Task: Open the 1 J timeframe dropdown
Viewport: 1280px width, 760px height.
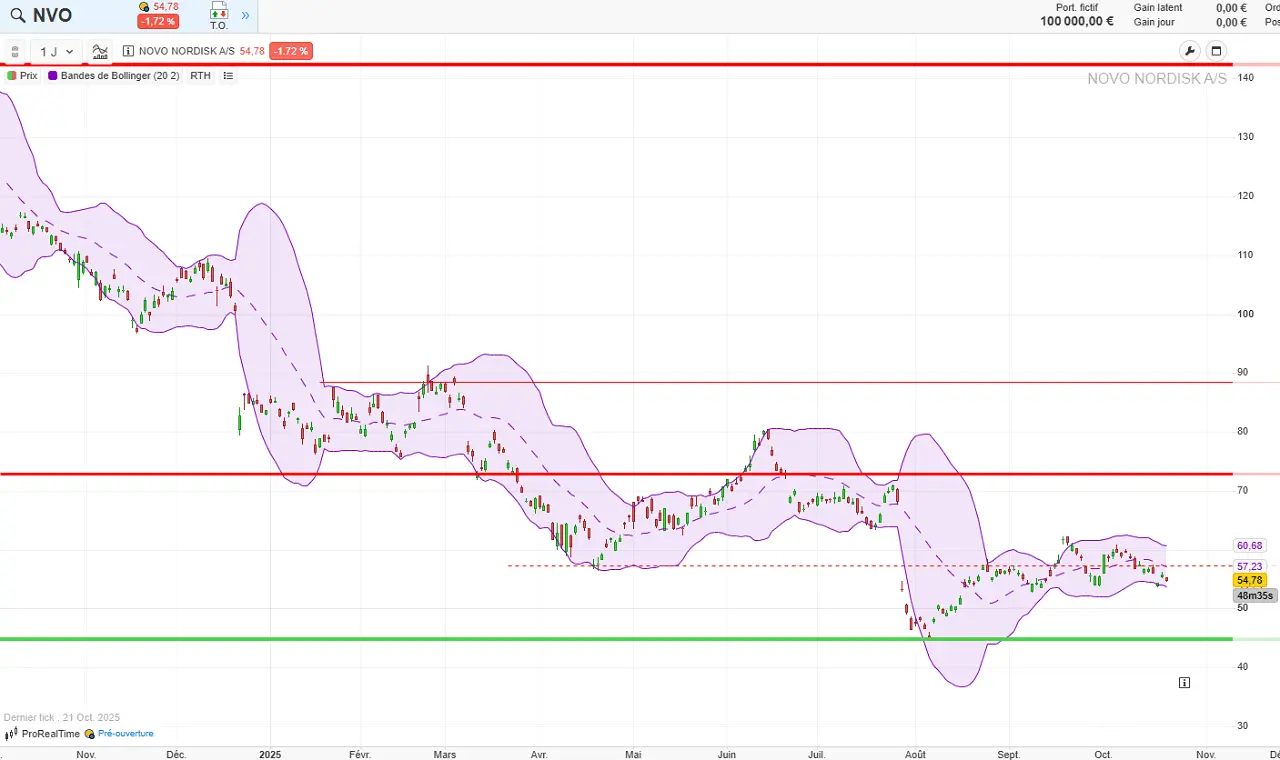Action: point(55,51)
